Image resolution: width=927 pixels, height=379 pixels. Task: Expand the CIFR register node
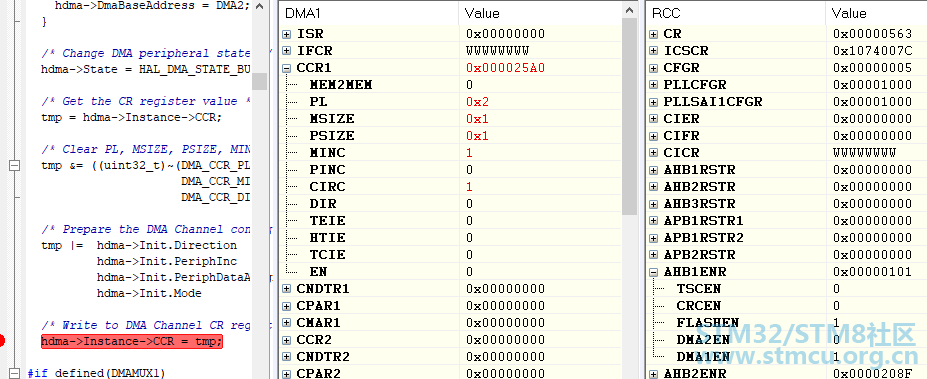pyautogui.click(x=653, y=136)
